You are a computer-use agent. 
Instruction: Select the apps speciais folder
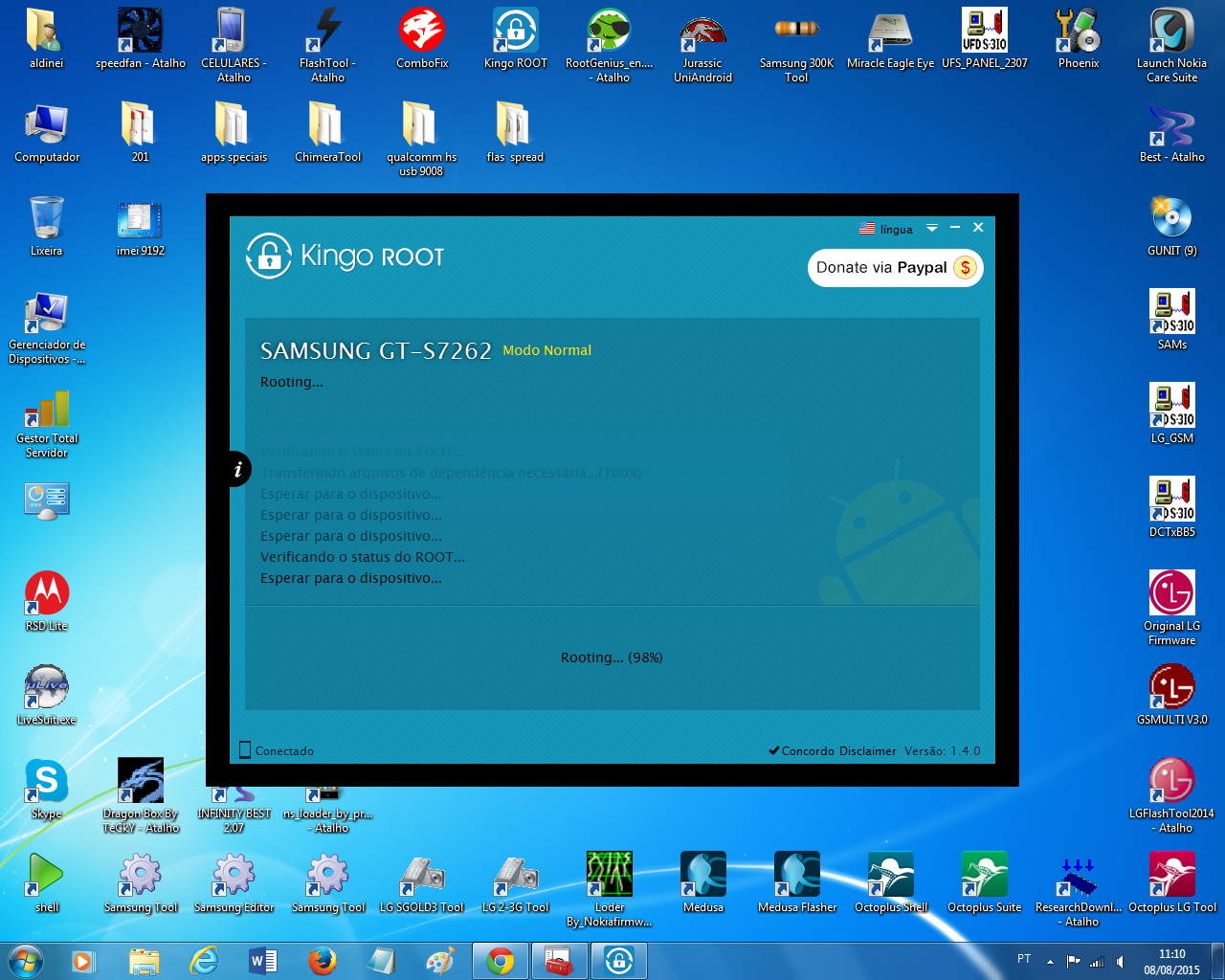point(234,133)
